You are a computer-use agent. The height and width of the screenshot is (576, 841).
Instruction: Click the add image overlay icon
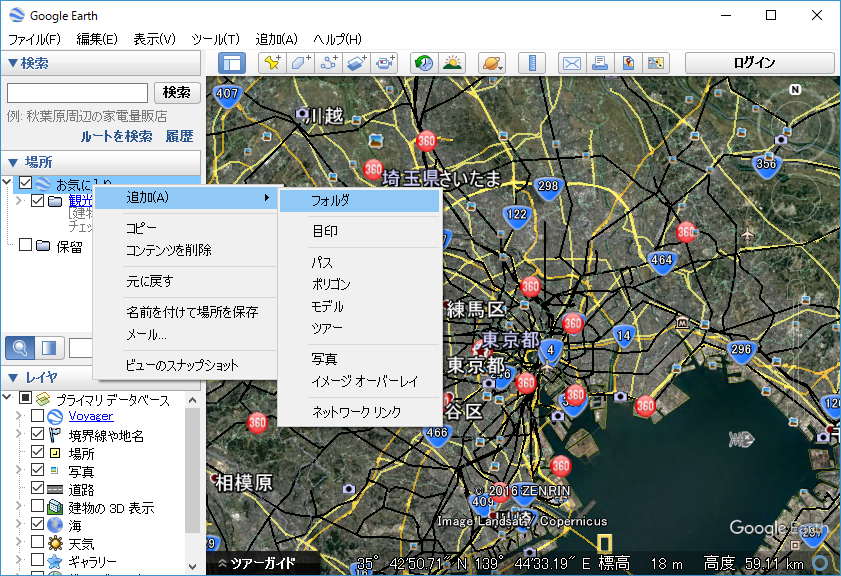[356, 63]
